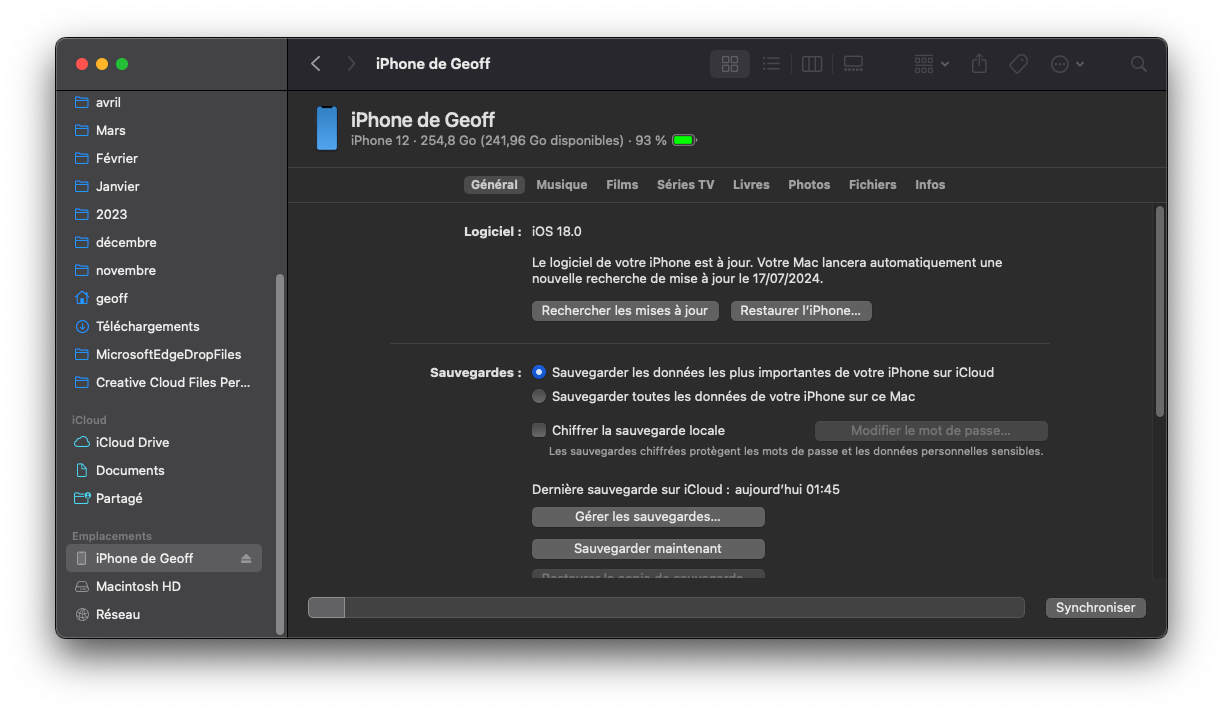The height and width of the screenshot is (712, 1223).
Task: Click Restaurer l'iPhone button
Action: (x=801, y=311)
